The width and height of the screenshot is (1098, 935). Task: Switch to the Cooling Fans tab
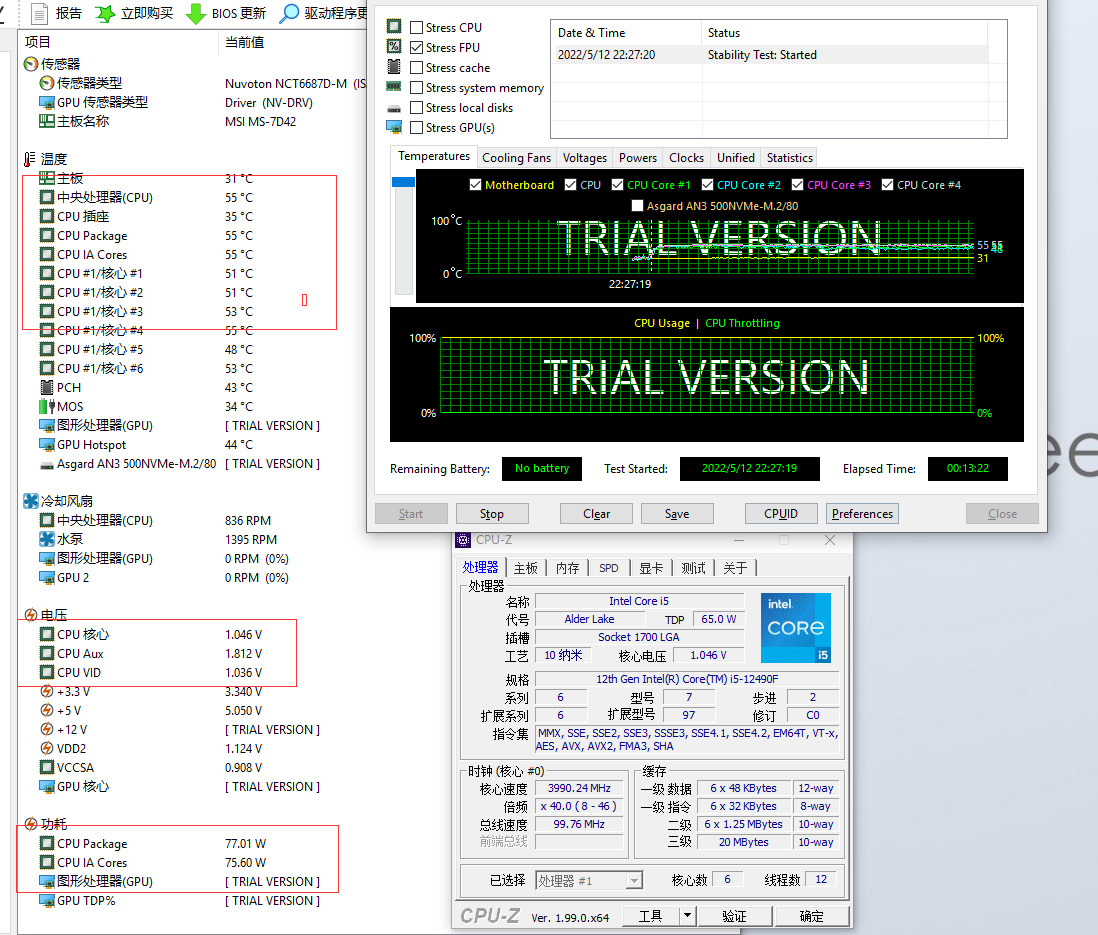tap(517, 158)
